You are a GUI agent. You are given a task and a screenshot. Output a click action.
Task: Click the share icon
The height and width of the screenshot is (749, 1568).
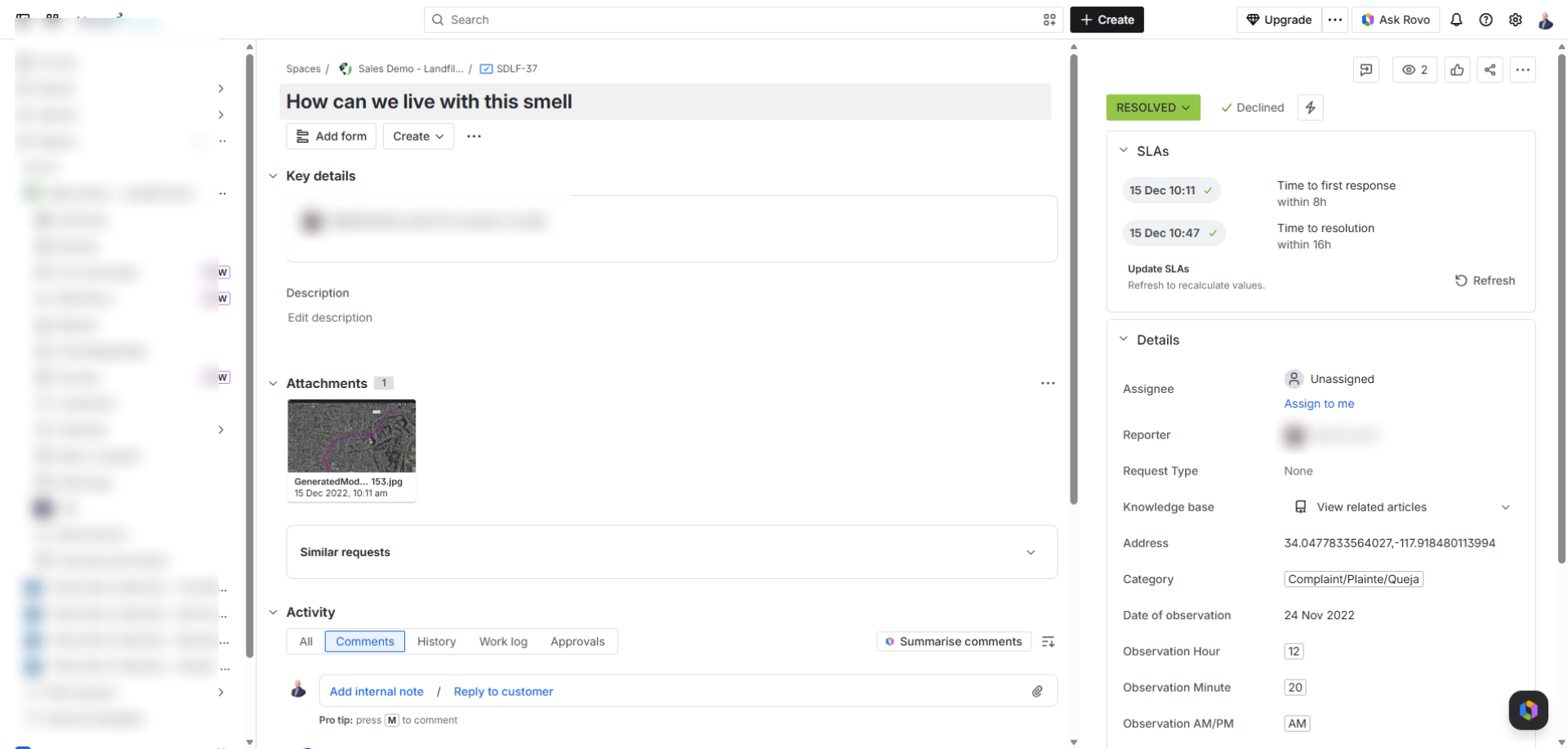pos(1490,69)
